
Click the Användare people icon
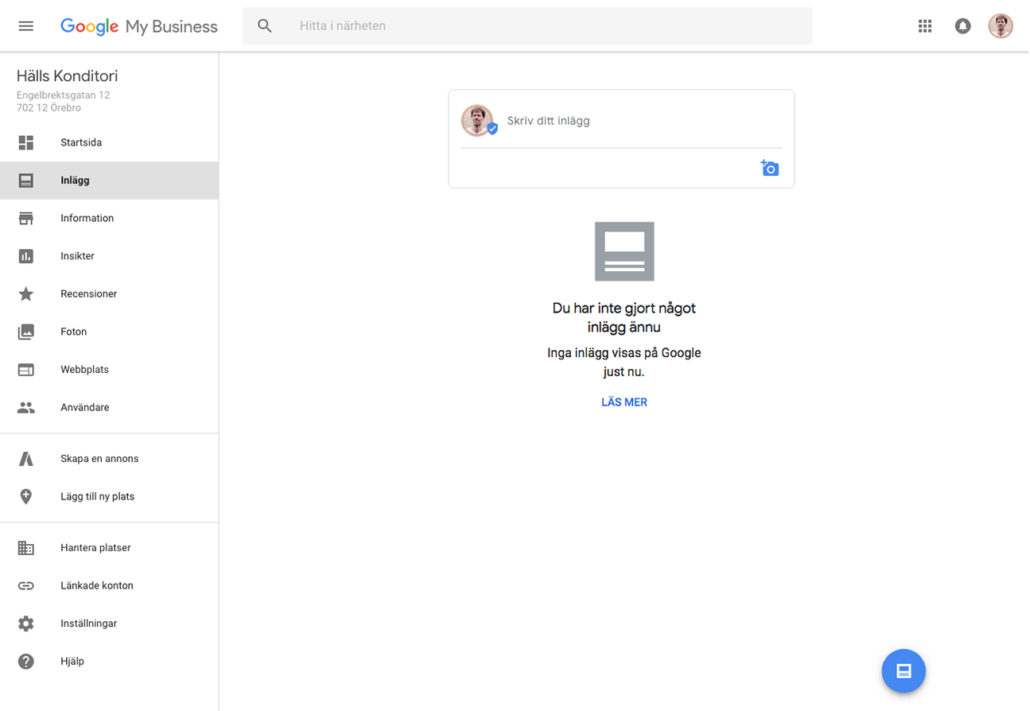tap(26, 407)
